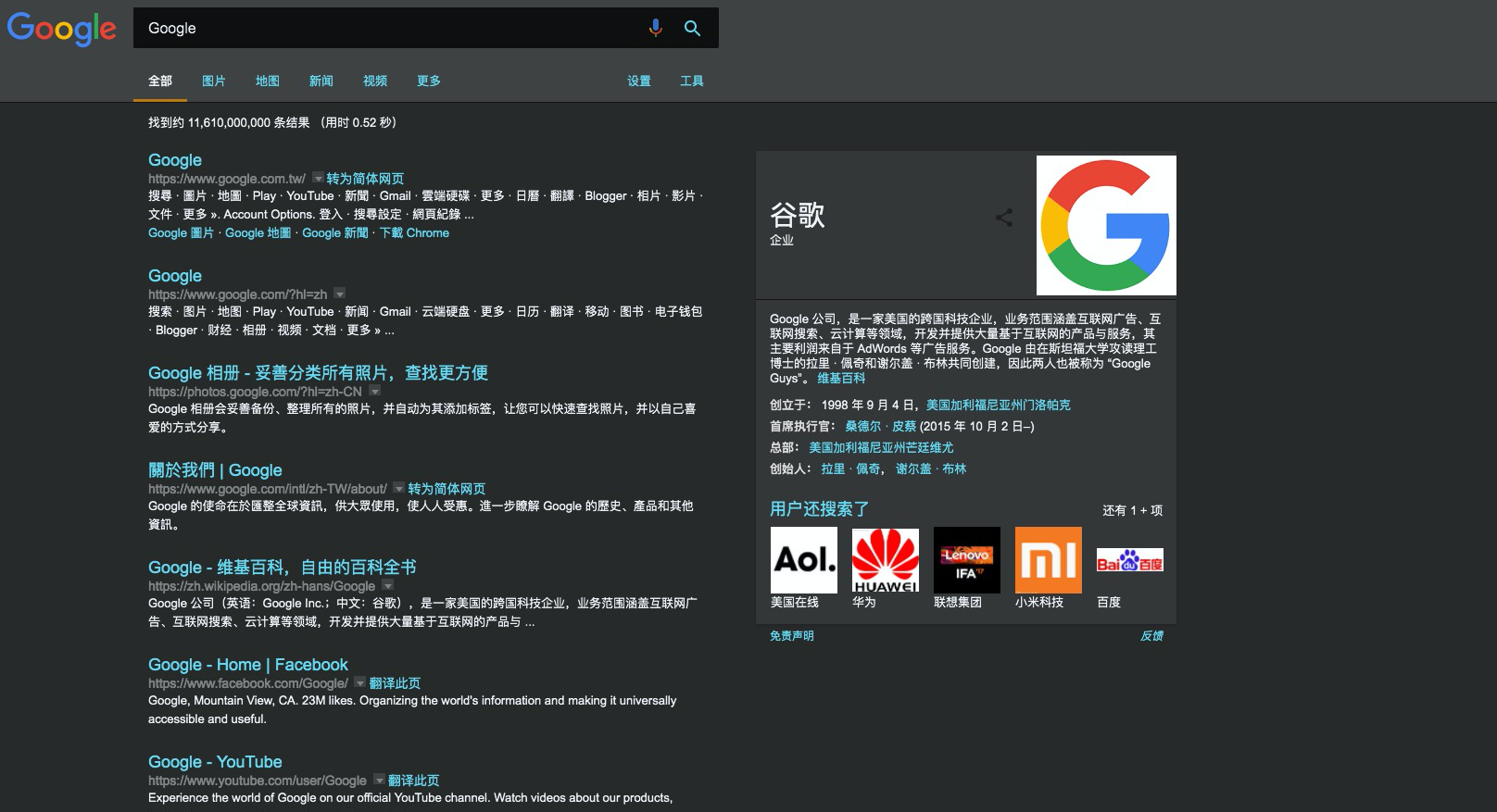Open the 下載 Chrome sitelink
Viewport: 1497px width, 812px height.
414,233
